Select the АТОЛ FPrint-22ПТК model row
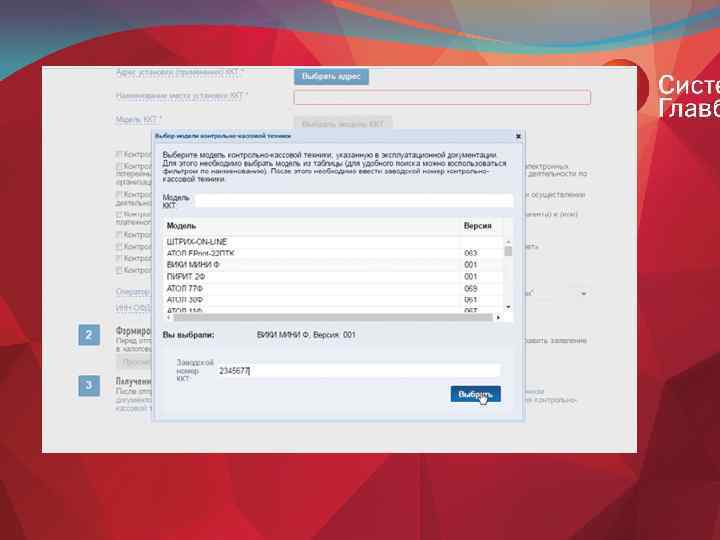 333,253
